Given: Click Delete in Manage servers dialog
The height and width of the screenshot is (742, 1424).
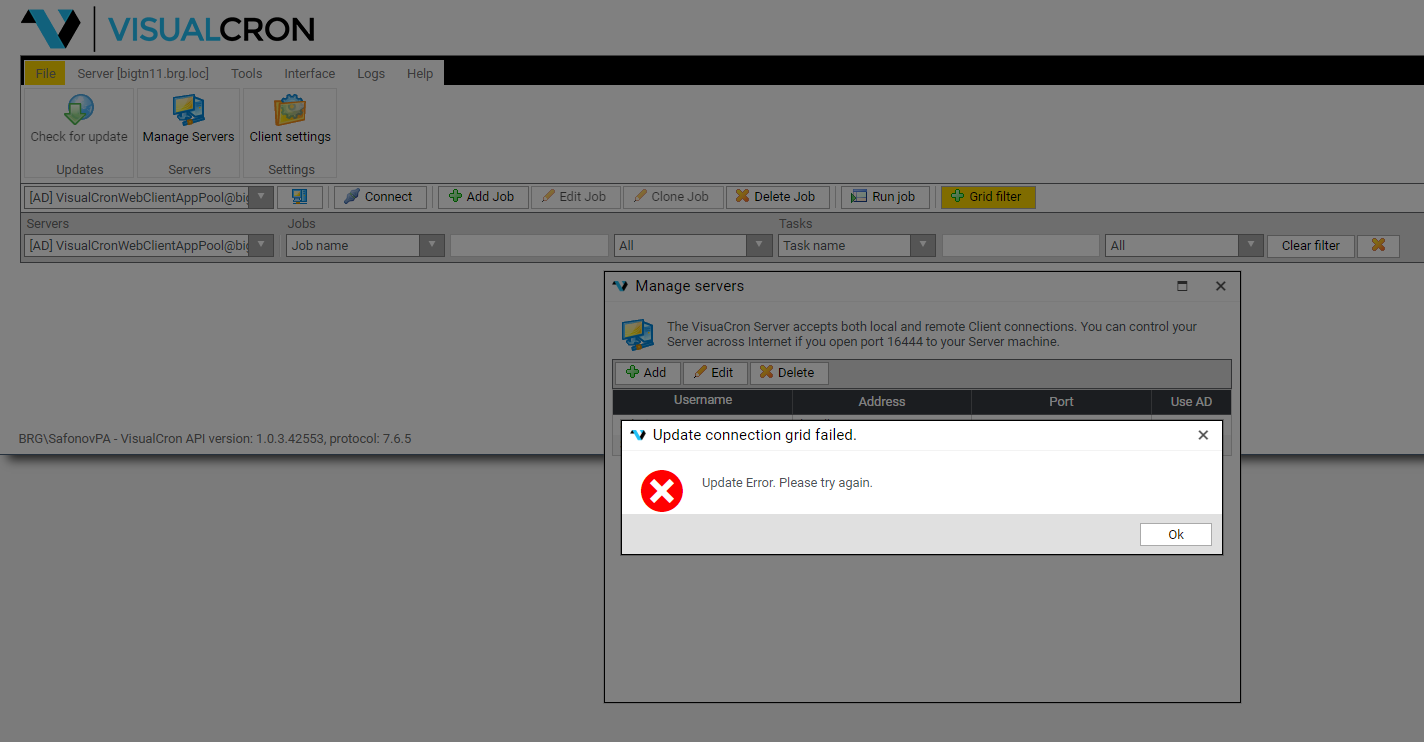Looking at the screenshot, I should pos(789,372).
